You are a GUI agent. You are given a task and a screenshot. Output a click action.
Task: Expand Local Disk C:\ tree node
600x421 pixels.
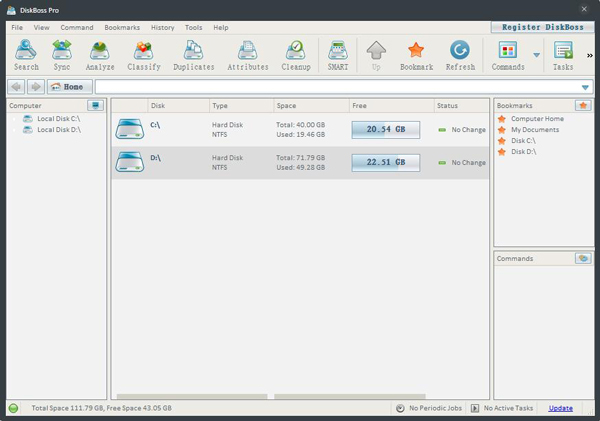(x=15, y=119)
